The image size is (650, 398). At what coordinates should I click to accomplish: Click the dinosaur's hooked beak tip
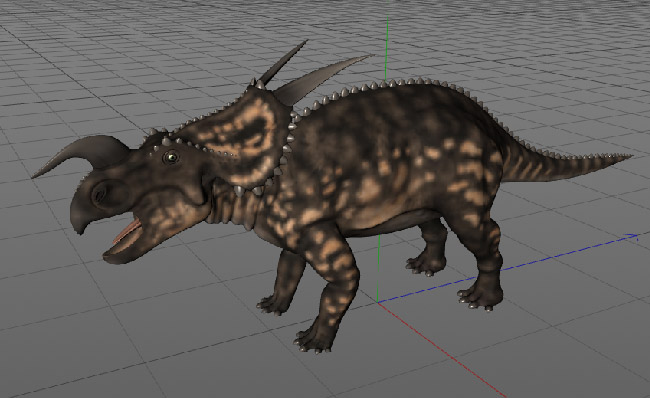click(x=79, y=229)
